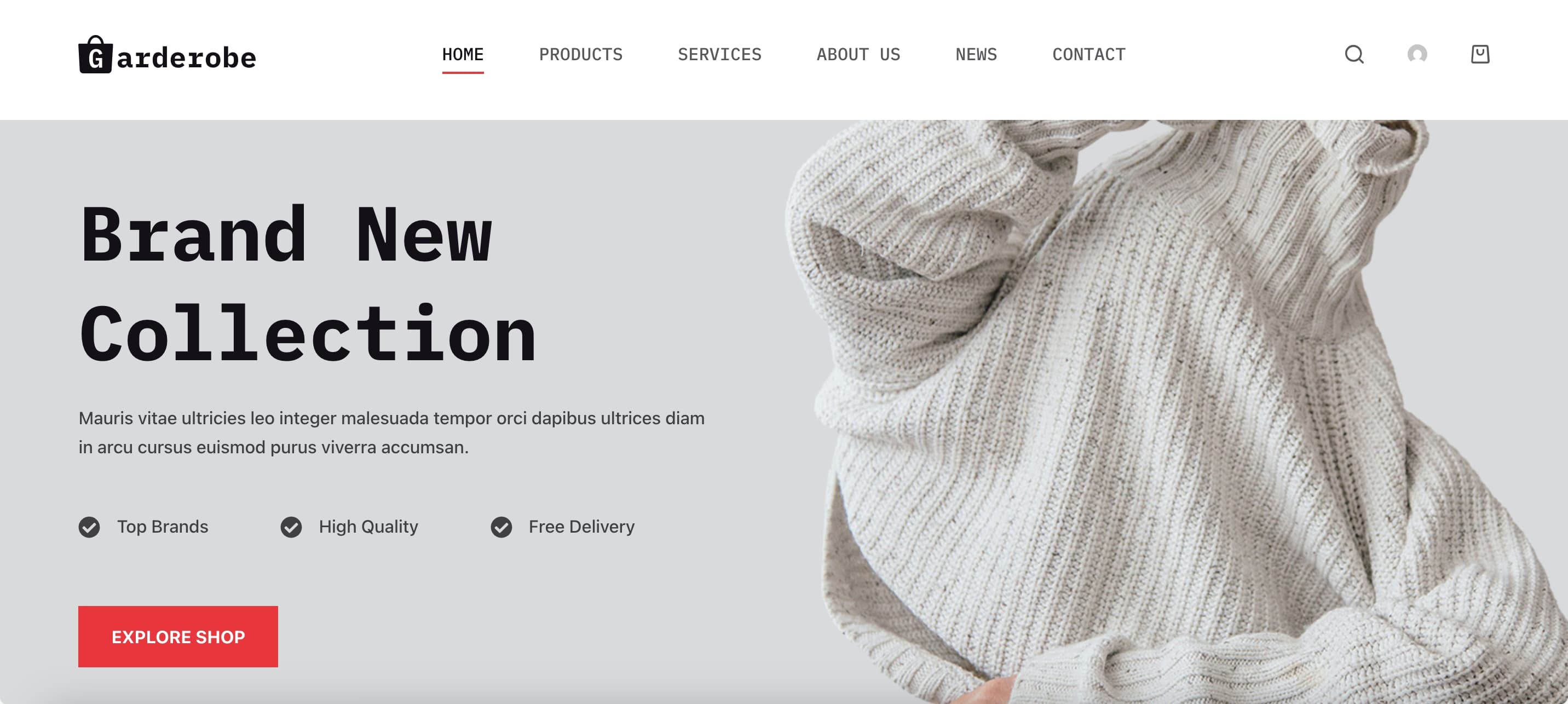Click the Free Delivery label
Viewport: 1568px width, 704px height.
click(581, 527)
